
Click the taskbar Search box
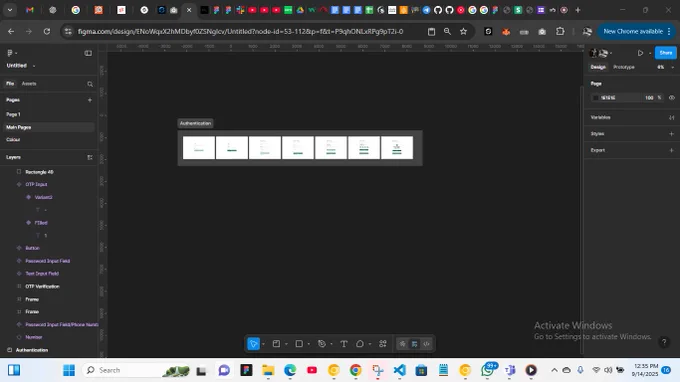click(x=136, y=370)
